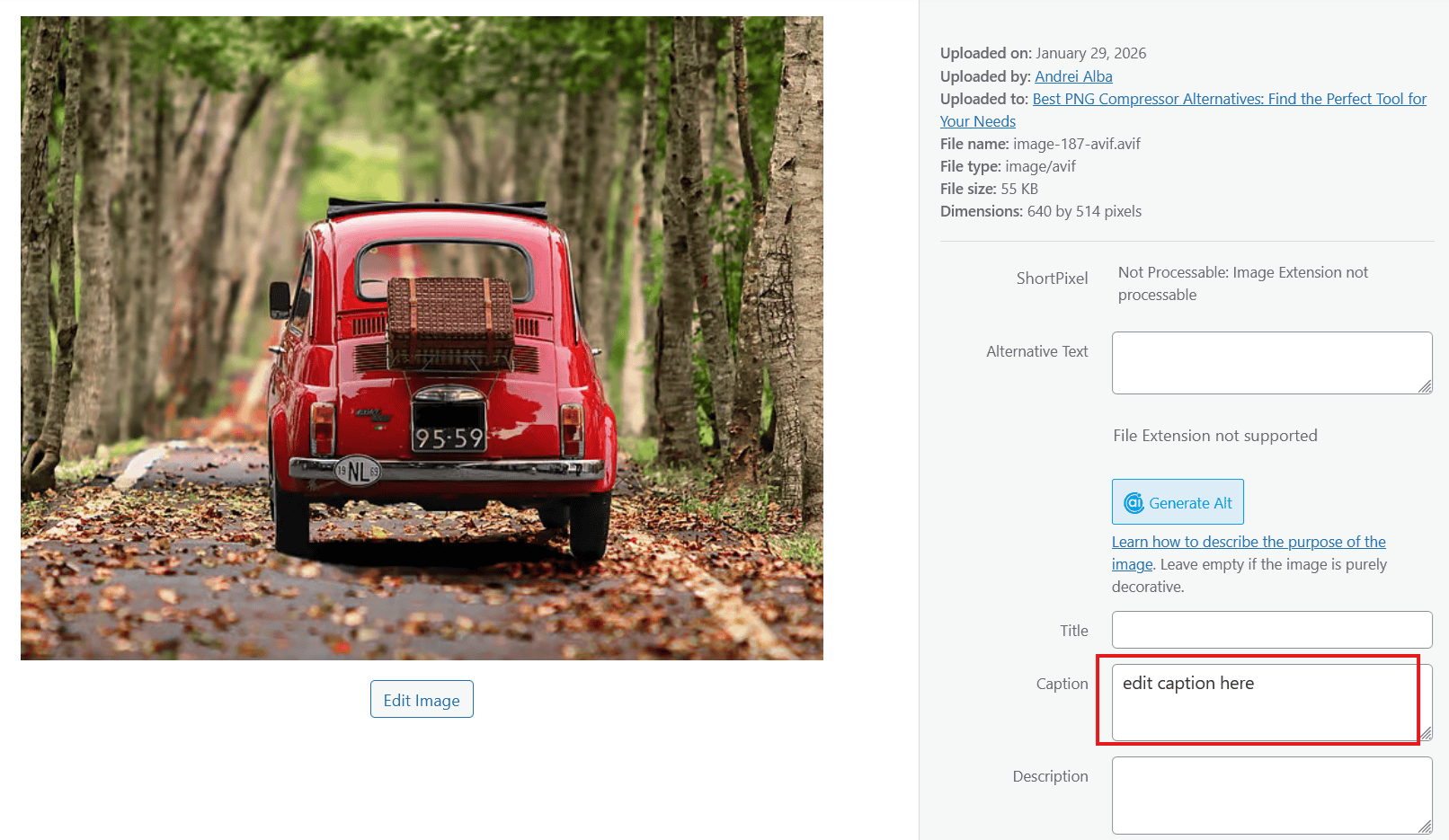Click the file name image-187-avif.avif text
The height and width of the screenshot is (840, 1449).
(x=1076, y=144)
